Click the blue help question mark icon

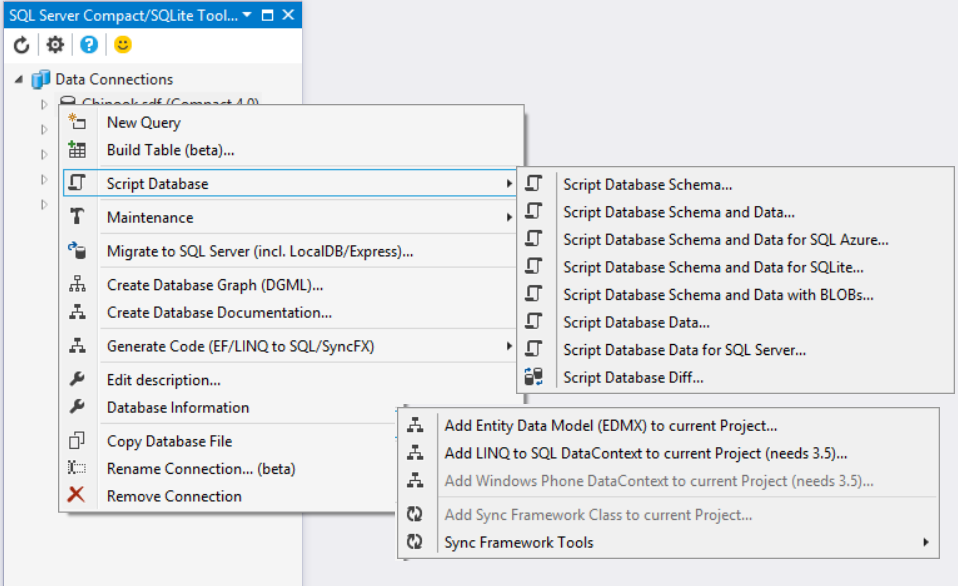89,45
